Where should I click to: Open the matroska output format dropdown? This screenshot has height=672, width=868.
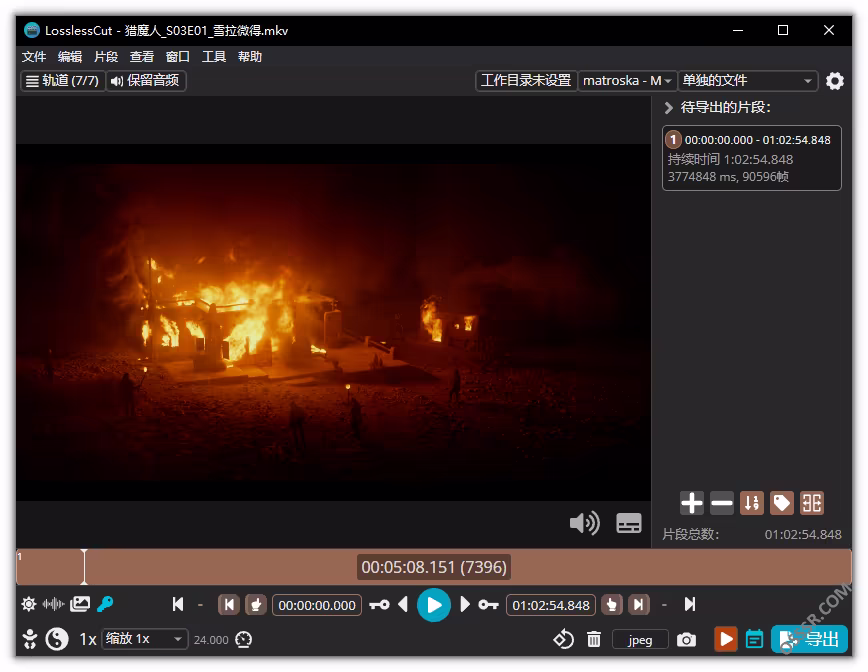(627, 81)
